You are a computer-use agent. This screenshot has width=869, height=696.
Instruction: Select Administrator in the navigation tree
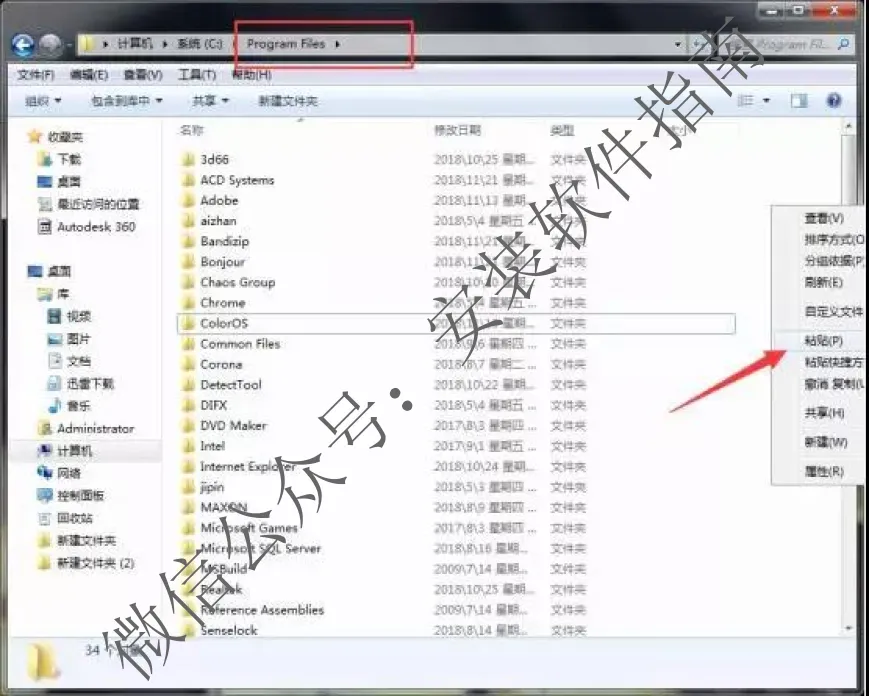pos(95,429)
